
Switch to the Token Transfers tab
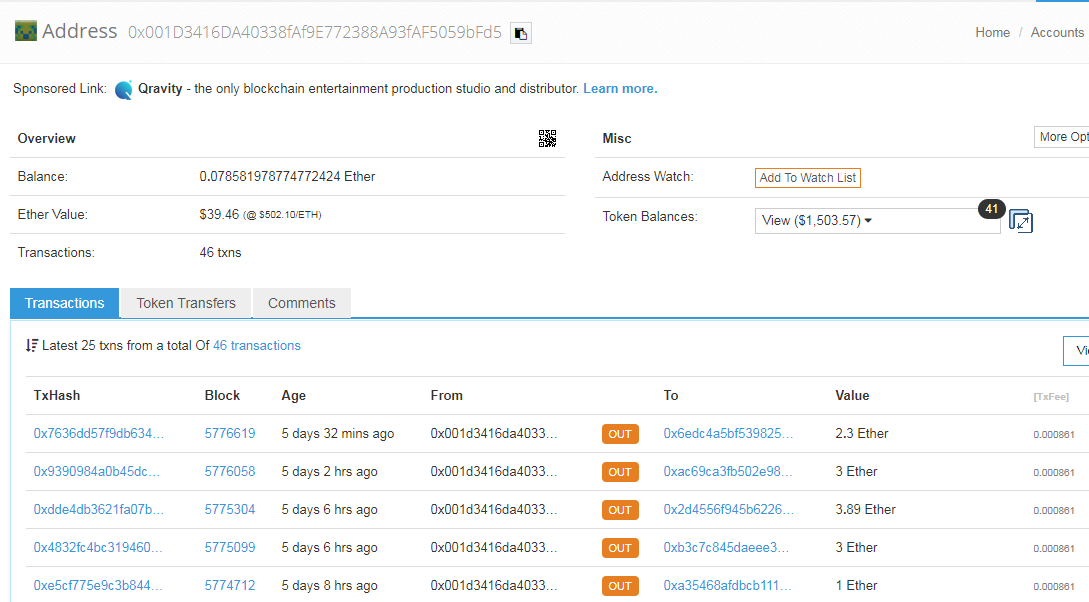point(185,303)
